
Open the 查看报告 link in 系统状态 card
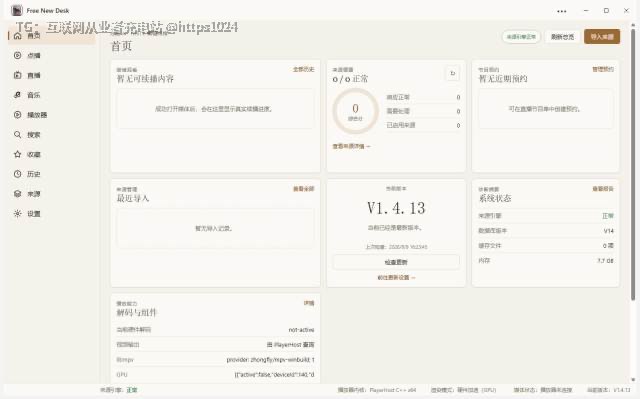[602, 189]
